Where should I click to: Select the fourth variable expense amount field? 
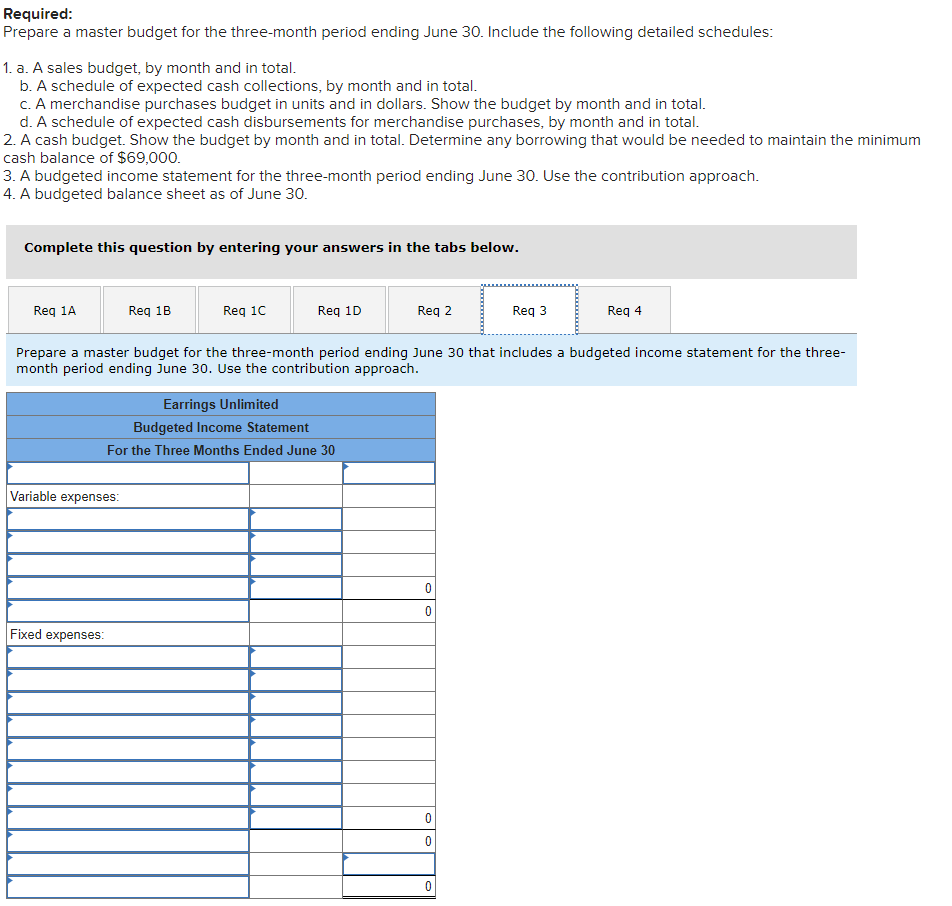point(296,588)
